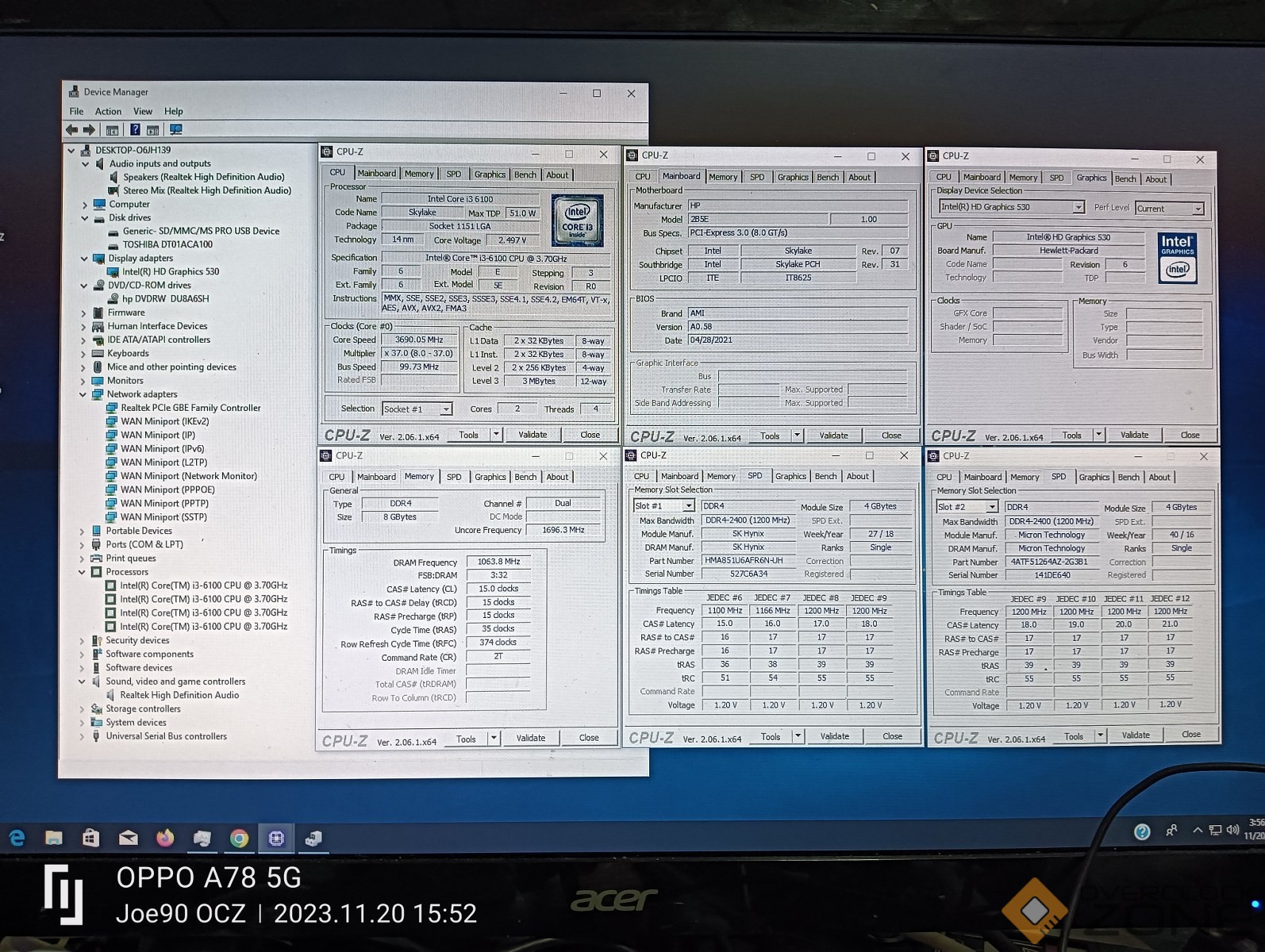Click the Back arrow in Device Manager toolbar
Image resolution: width=1265 pixels, height=952 pixels.
72,129
